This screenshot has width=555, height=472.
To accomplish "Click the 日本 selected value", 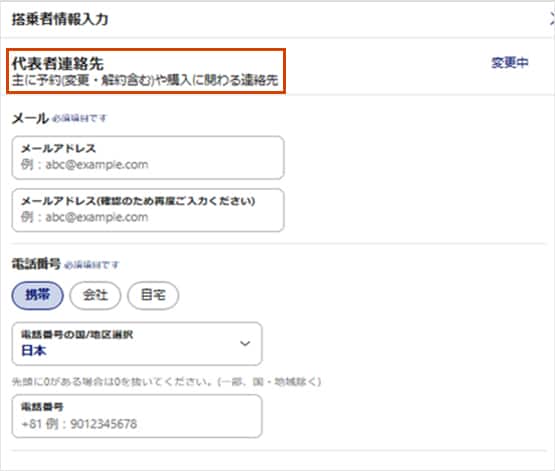I will 34,350.
